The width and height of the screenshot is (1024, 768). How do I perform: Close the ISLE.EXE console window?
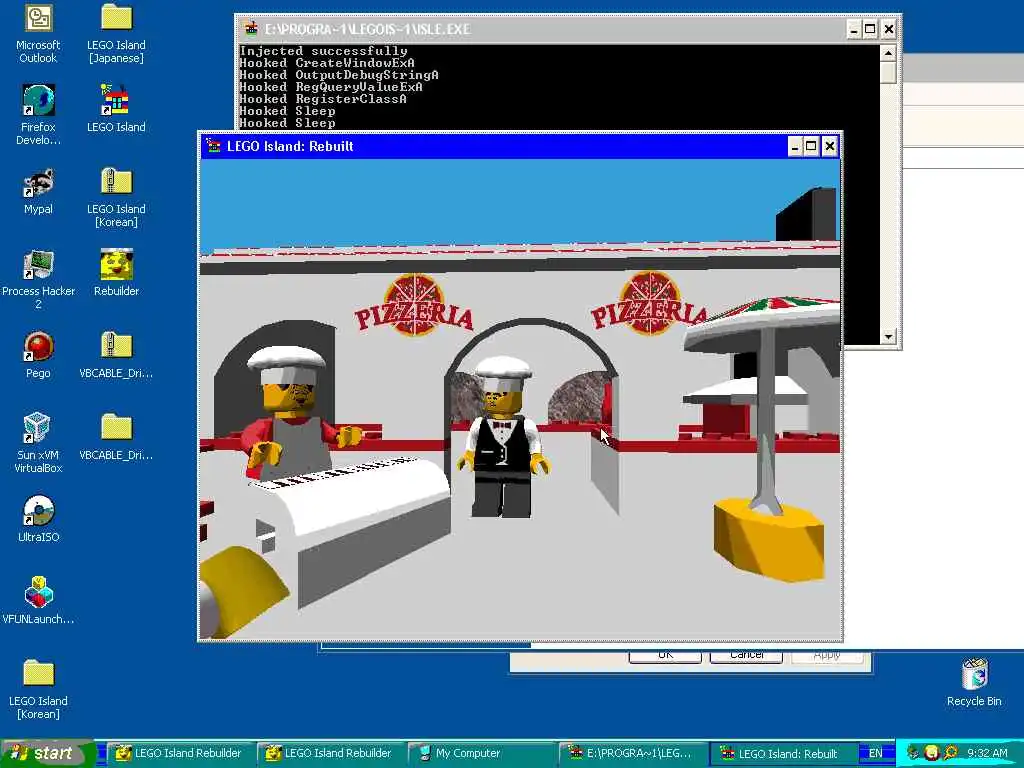889,29
